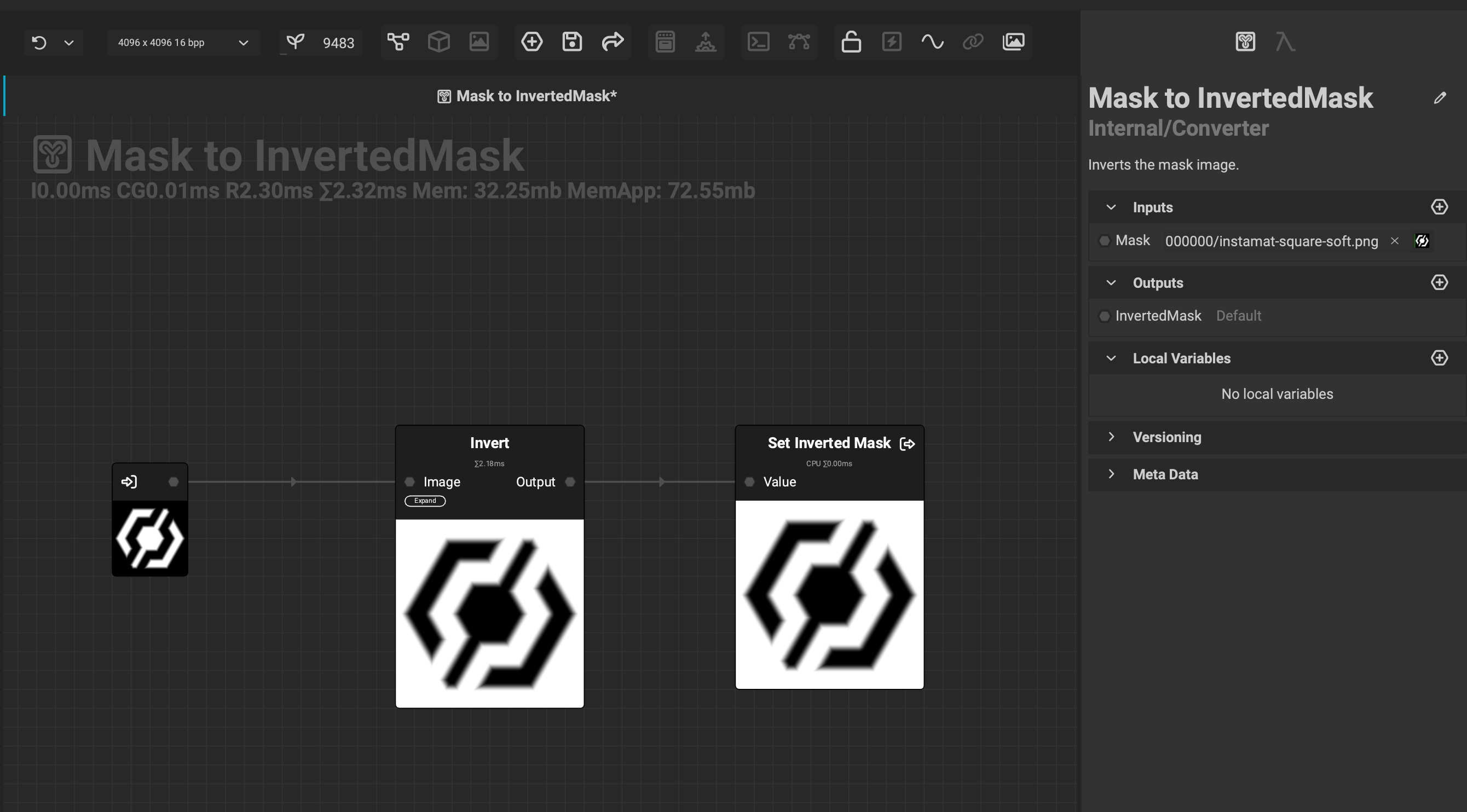Click the seed value 9483 field
Viewport: 1467px width, 812px height.
click(x=338, y=43)
